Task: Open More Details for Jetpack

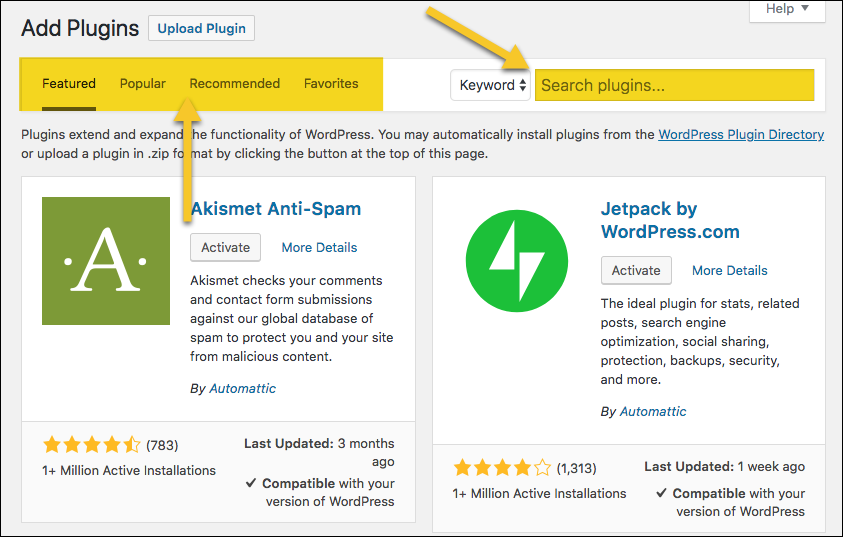Action: click(x=730, y=270)
